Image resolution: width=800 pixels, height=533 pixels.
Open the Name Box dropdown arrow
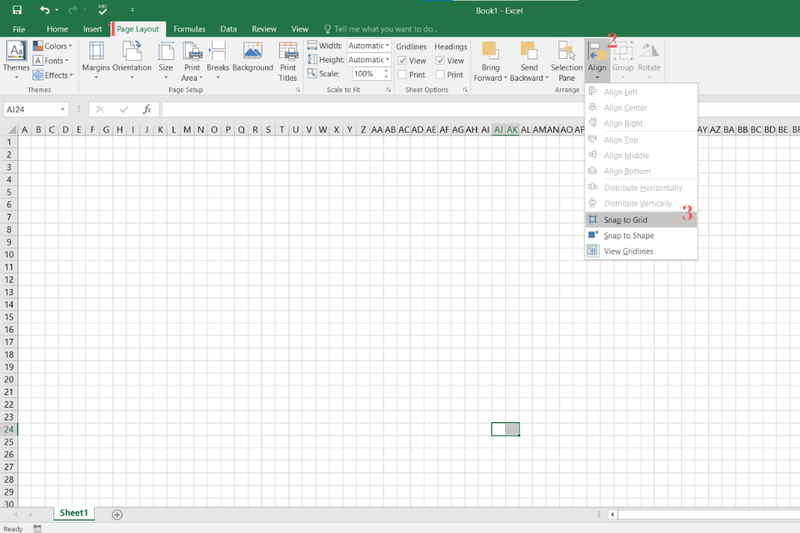pyautogui.click(x=62, y=109)
